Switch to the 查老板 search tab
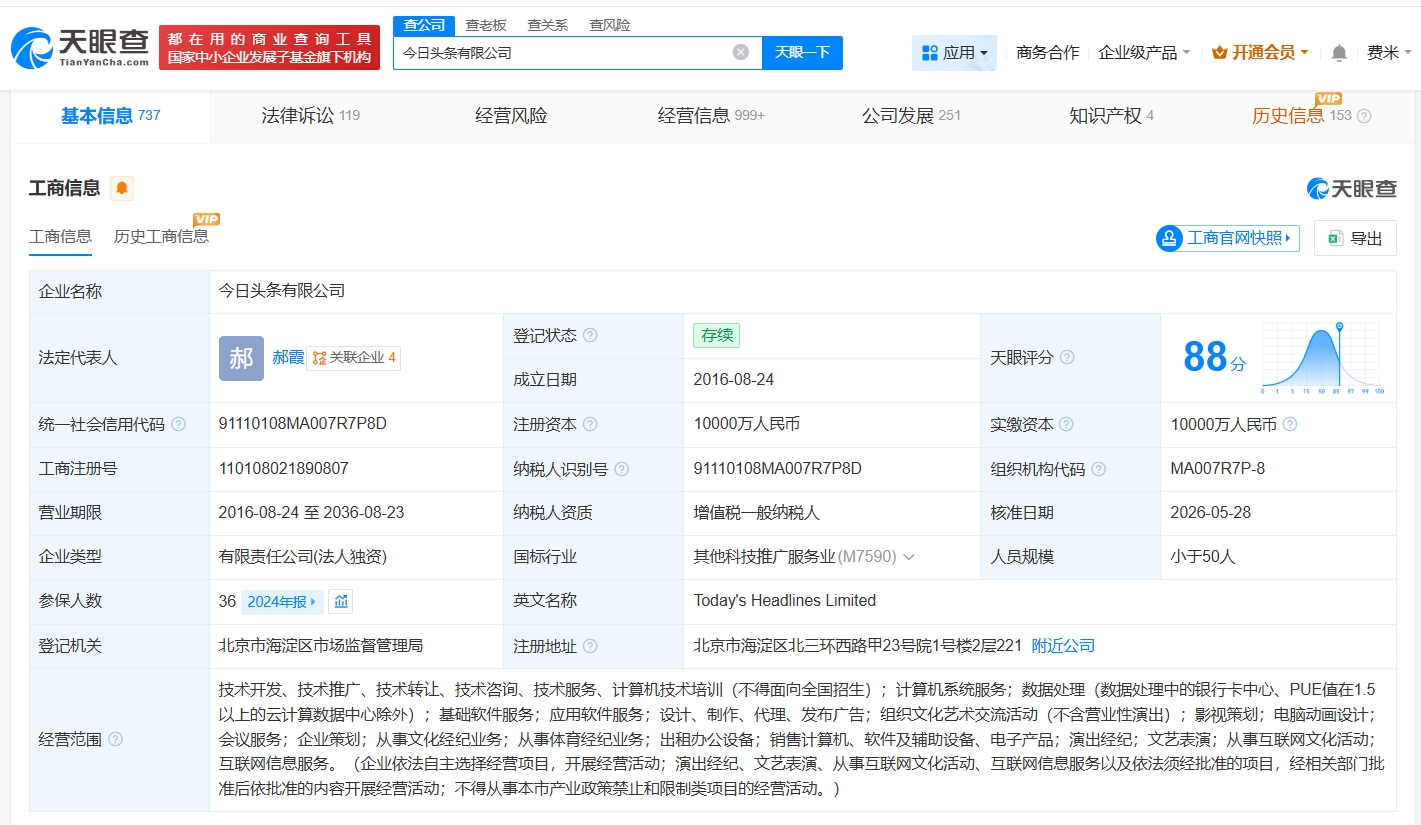 point(486,25)
